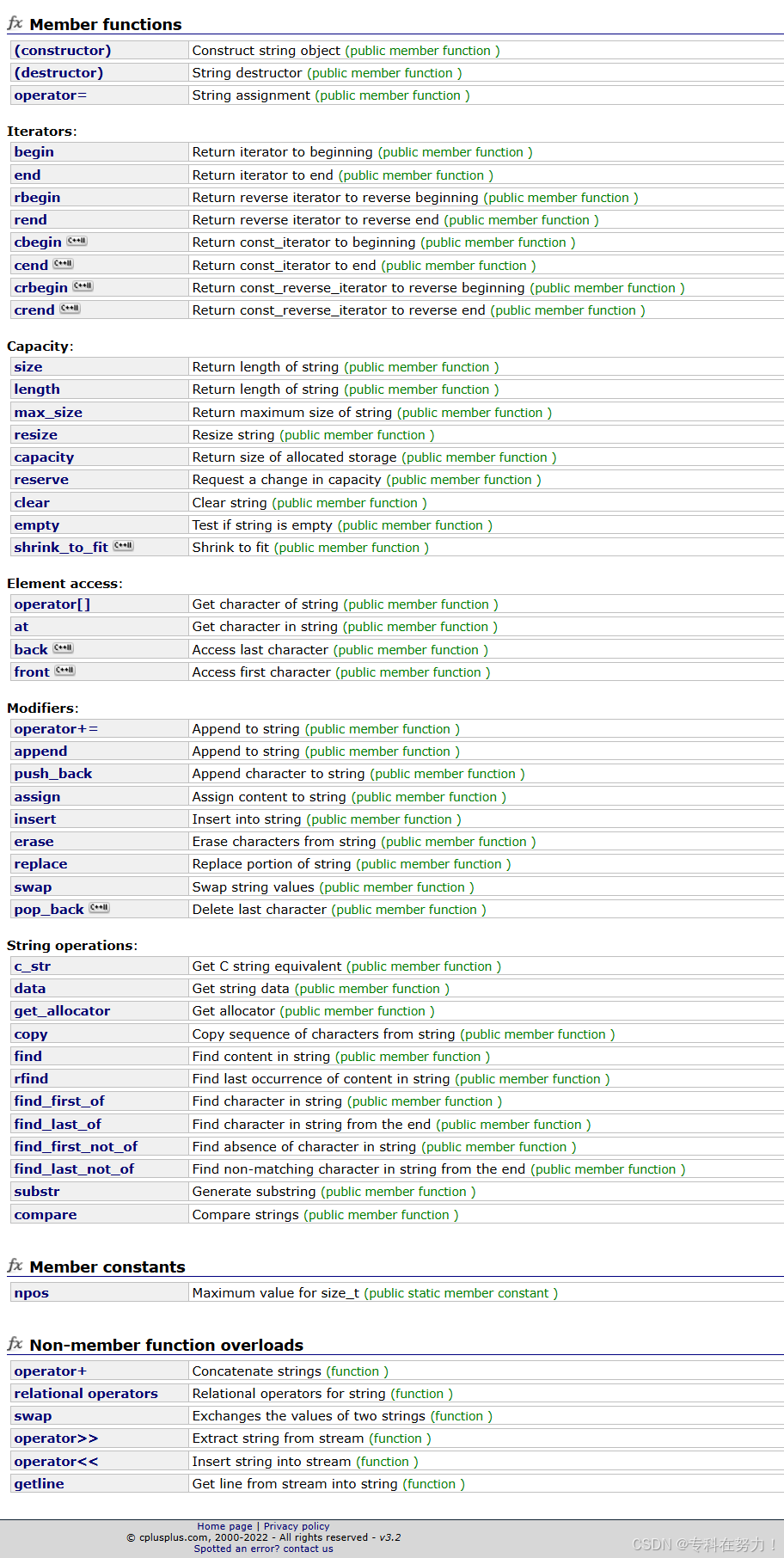Click the C++11 badge next to pop_back

99,908
